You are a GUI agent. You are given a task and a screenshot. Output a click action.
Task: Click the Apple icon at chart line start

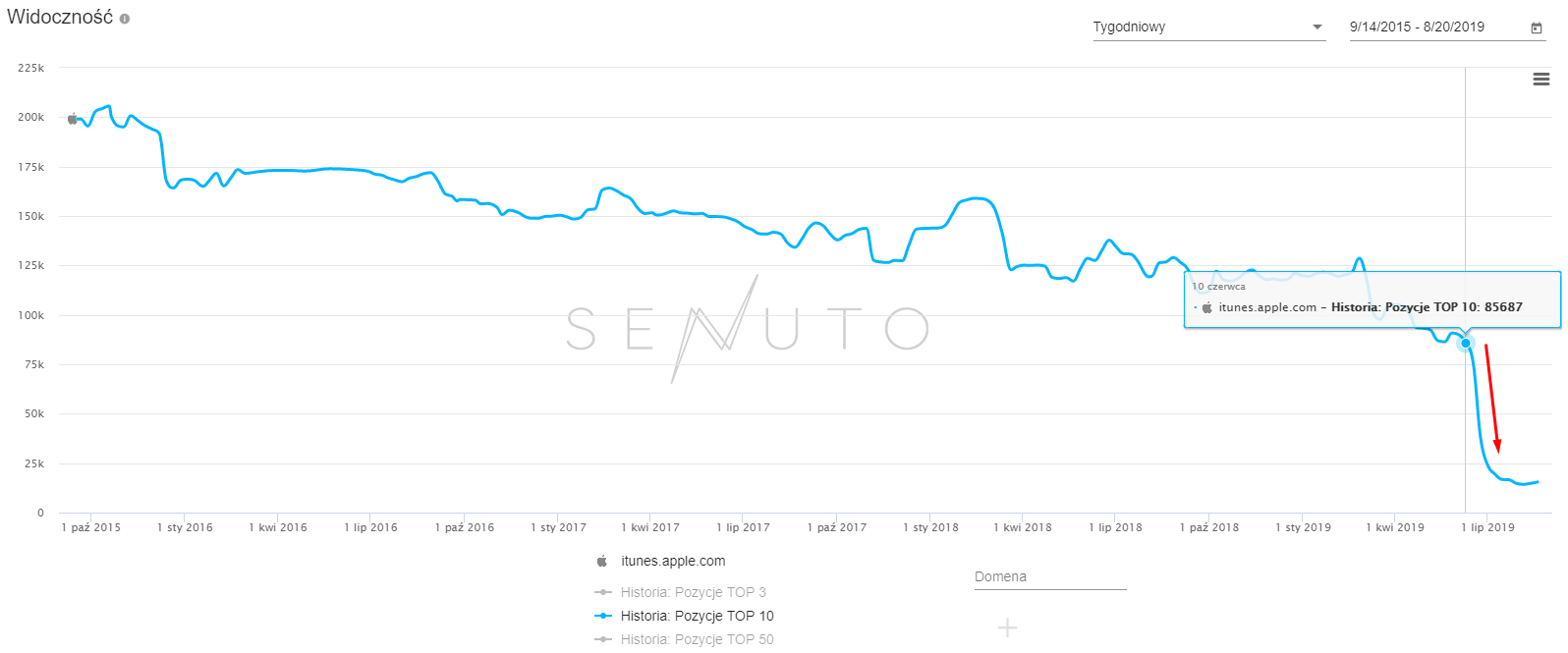pos(72,119)
